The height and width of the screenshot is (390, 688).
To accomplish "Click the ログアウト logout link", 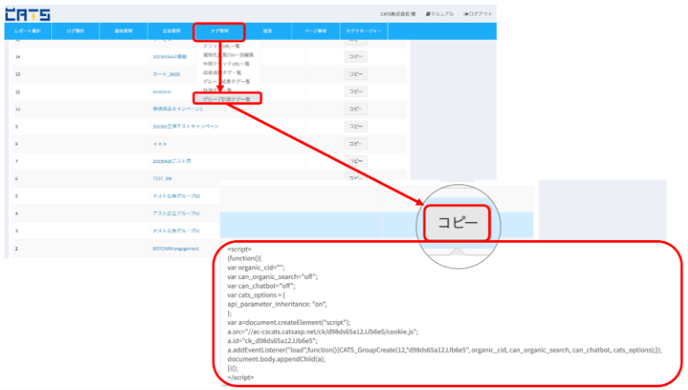I will 478,14.
